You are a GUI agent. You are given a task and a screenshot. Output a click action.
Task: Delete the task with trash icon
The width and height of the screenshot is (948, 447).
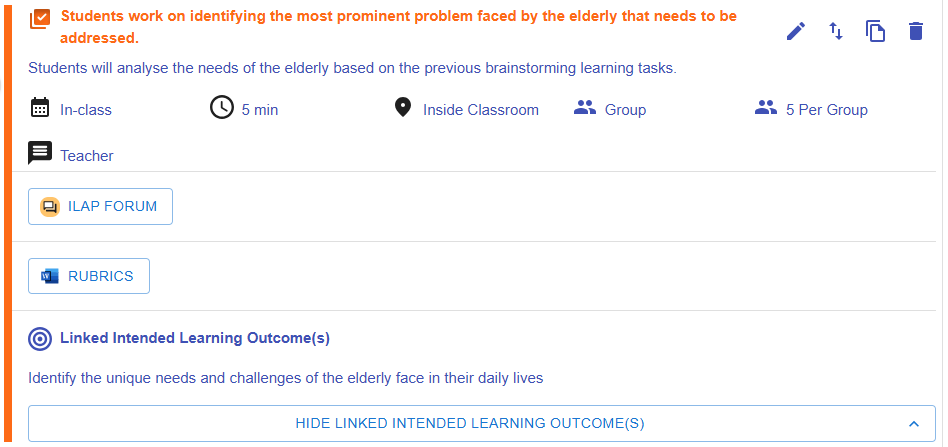click(x=916, y=31)
